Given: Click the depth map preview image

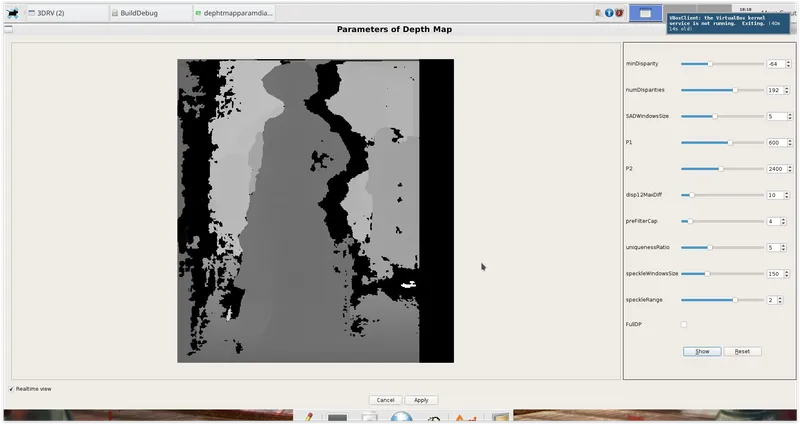Looking at the screenshot, I should (315, 211).
